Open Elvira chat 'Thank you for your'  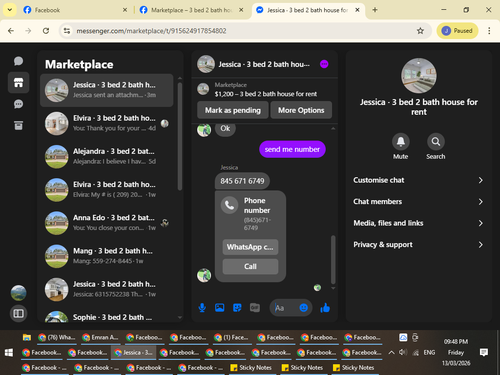(107, 123)
